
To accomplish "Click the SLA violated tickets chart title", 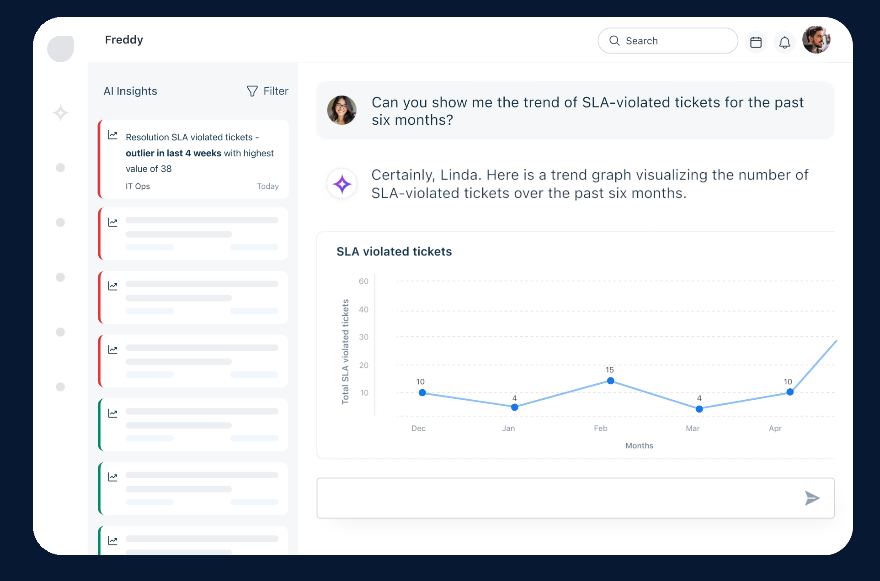I will [x=394, y=251].
